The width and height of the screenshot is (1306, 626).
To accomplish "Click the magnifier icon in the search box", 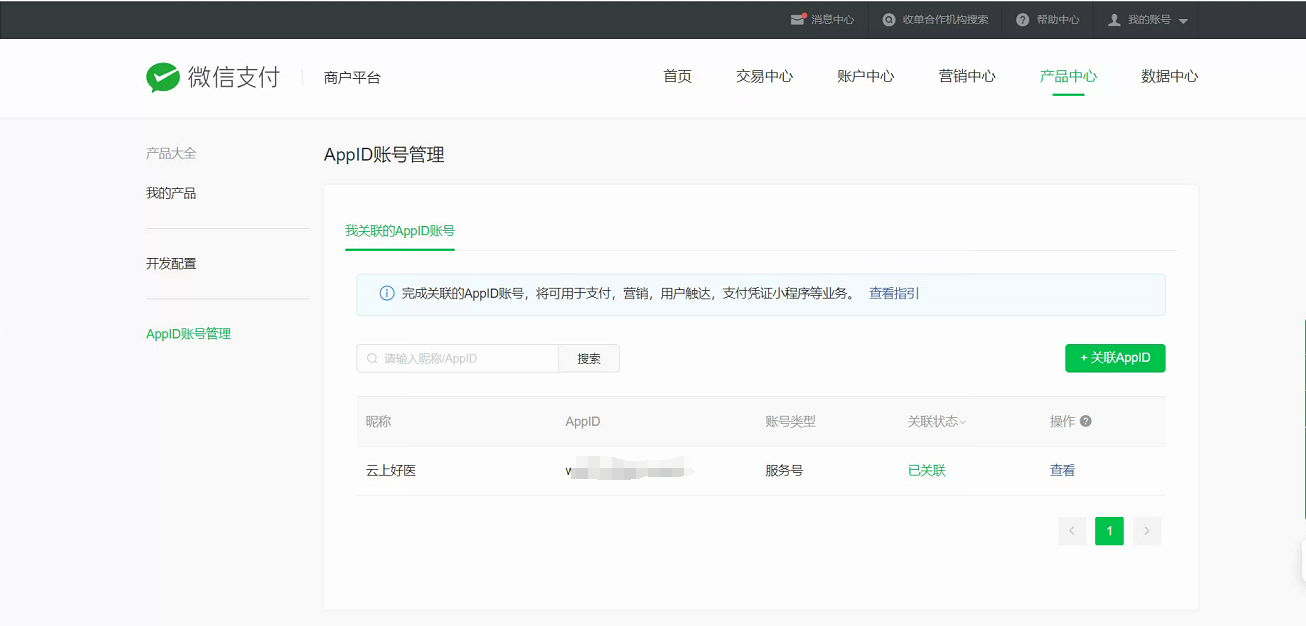I will pyautogui.click(x=372, y=358).
